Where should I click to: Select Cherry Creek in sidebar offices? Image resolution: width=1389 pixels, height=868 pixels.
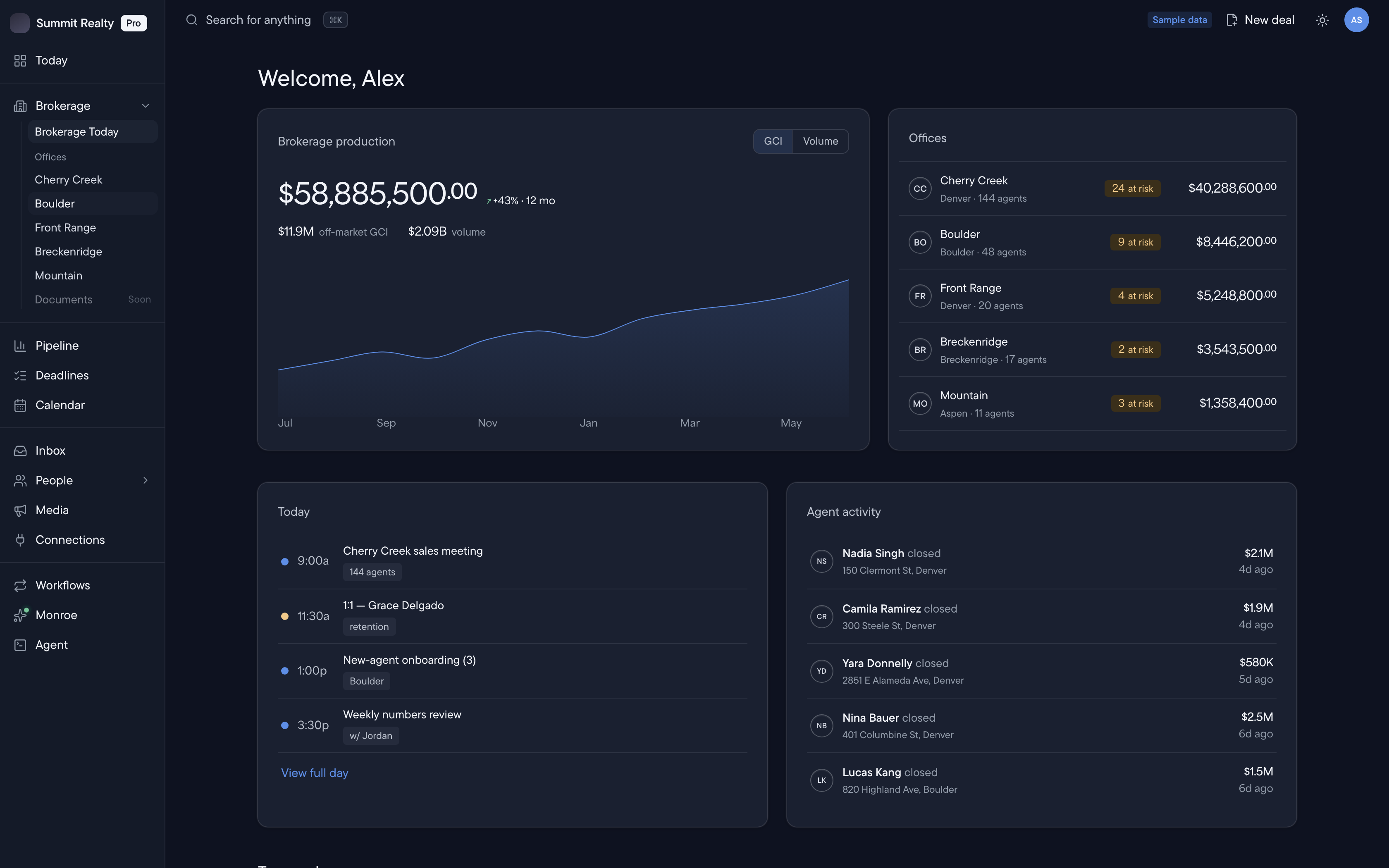tap(93, 180)
